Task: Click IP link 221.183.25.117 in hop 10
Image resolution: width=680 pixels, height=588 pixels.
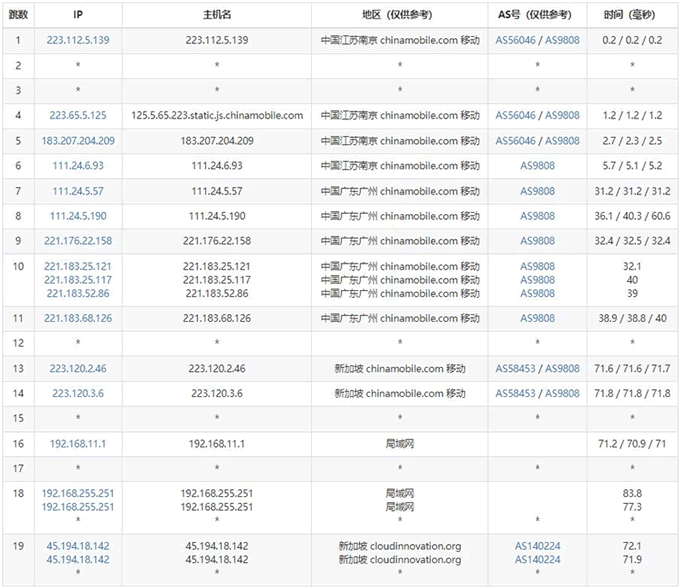Action: click(x=78, y=280)
